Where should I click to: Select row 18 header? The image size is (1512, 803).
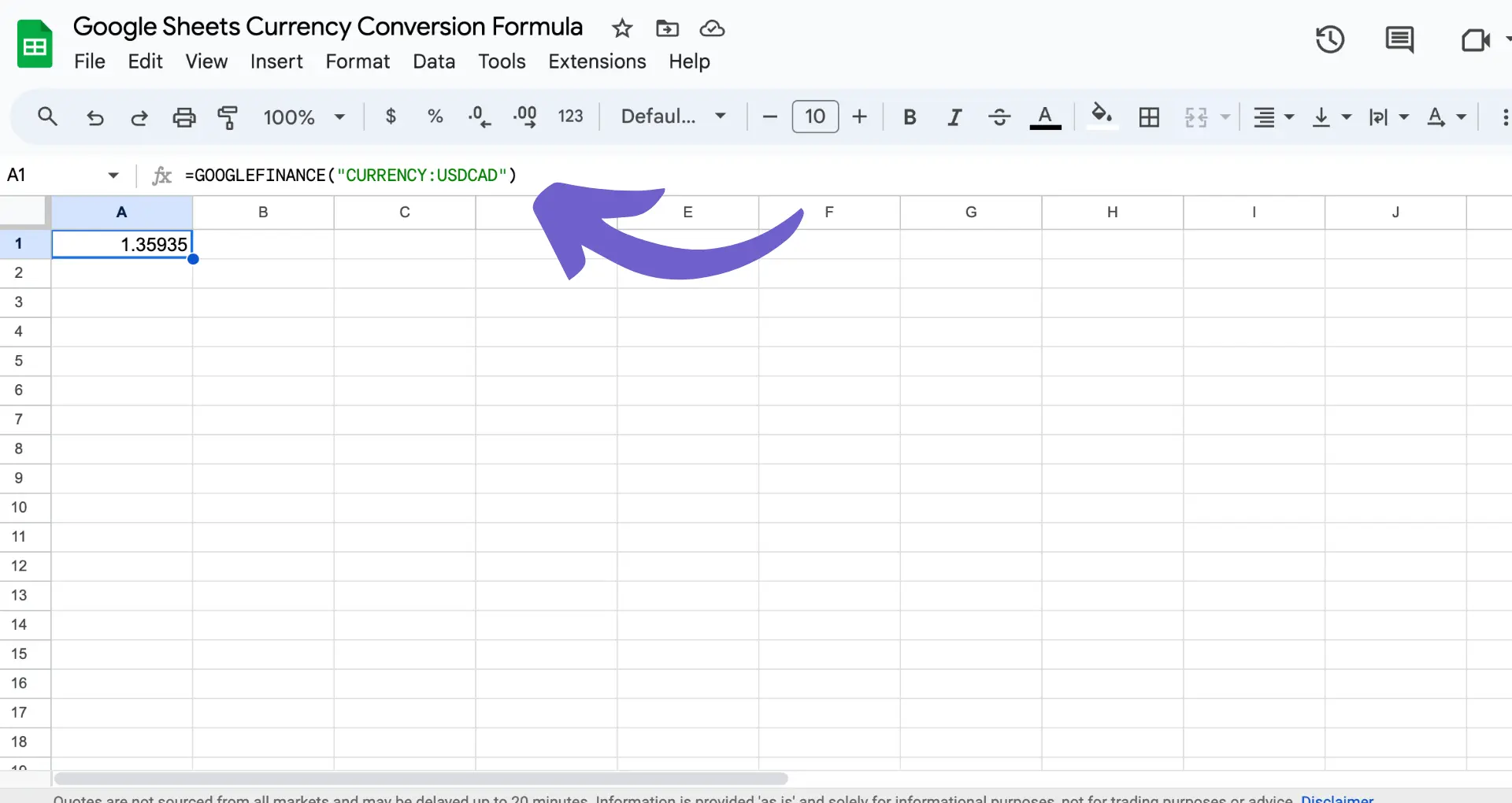coord(25,742)
